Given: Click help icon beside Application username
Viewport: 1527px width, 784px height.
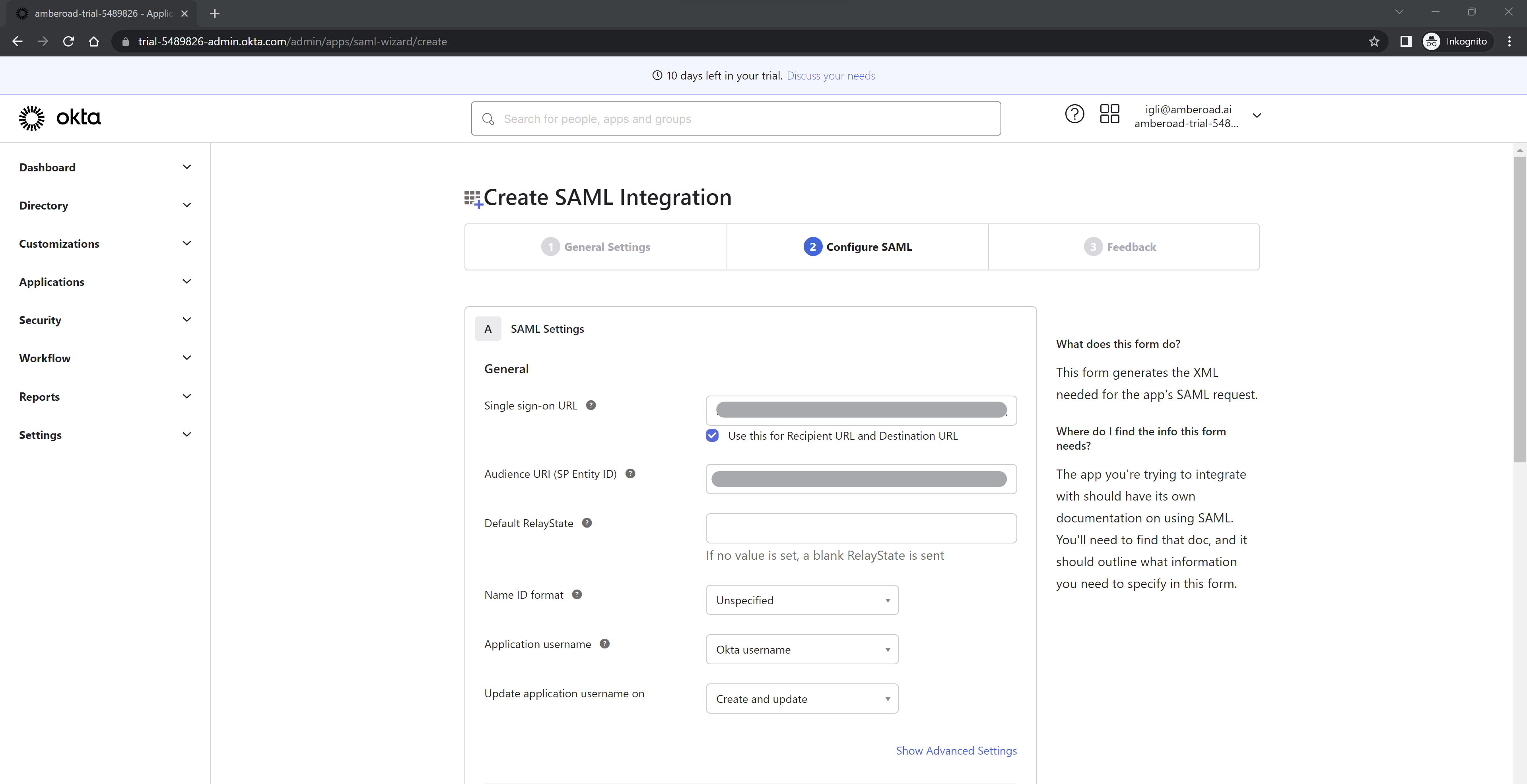Looking at the screenshot, I should [604, 644].
